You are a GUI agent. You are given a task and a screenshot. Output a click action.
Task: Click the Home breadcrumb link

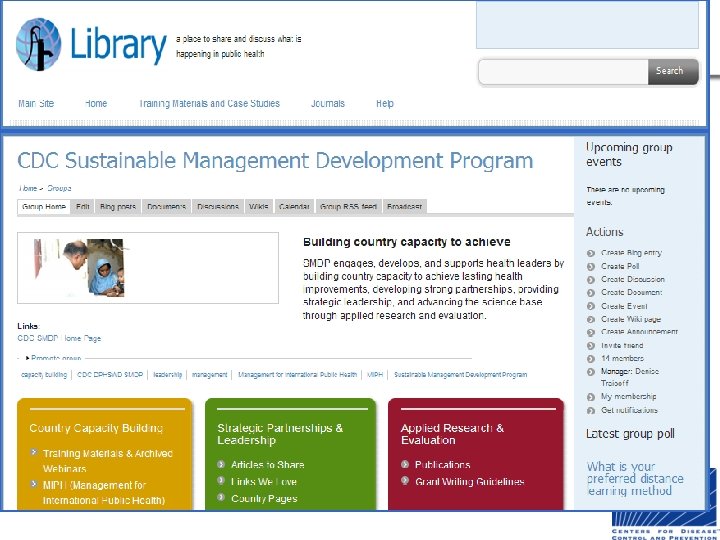pos(28,188)
